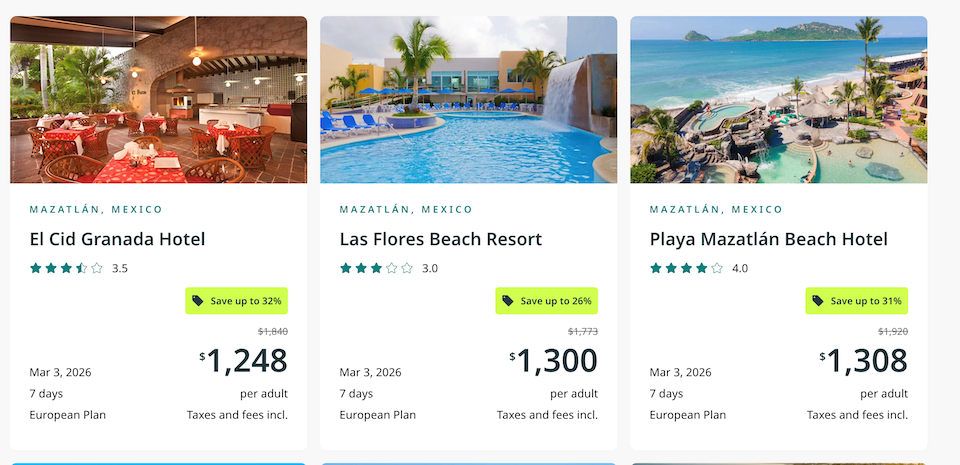960x465 pixels.
Task: Click the Mazatlán, Mexico label above El Cid Granada
Action: coord(96,210)
